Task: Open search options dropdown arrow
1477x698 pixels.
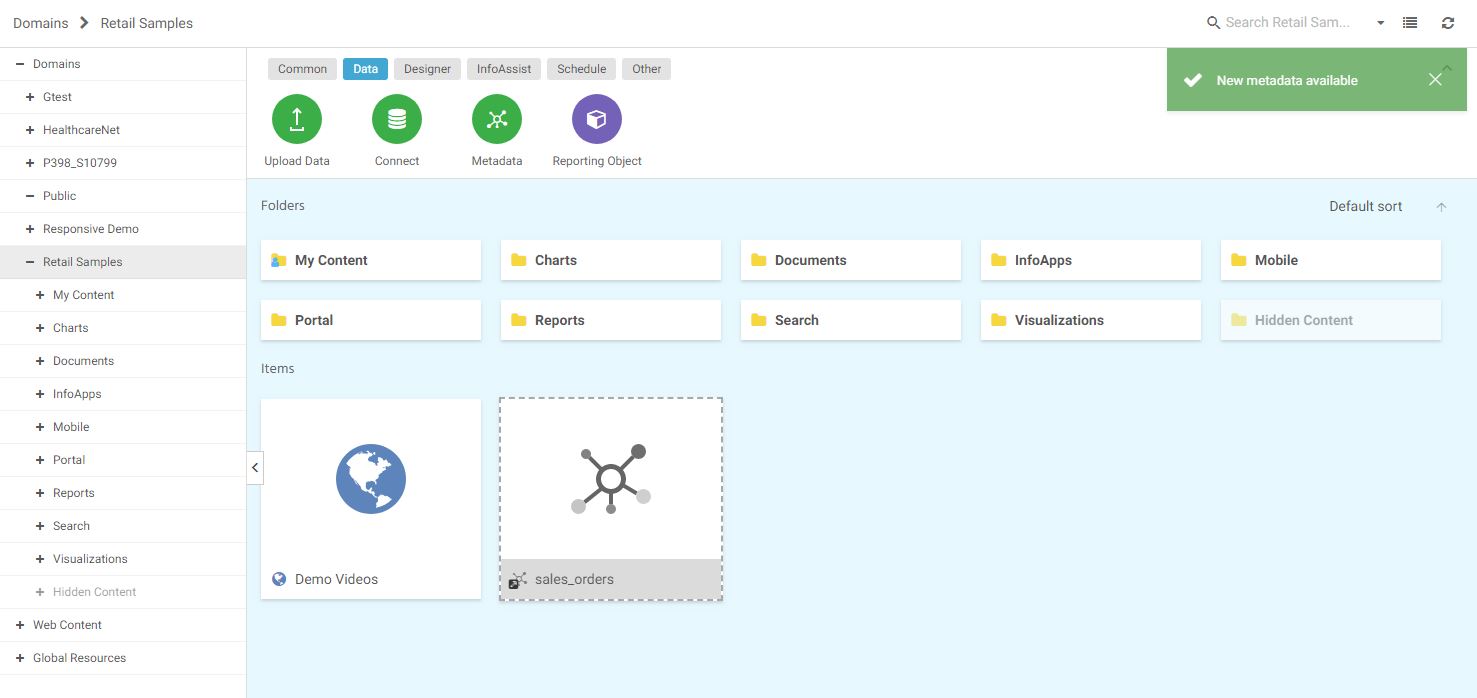Action: (1381, 23)
